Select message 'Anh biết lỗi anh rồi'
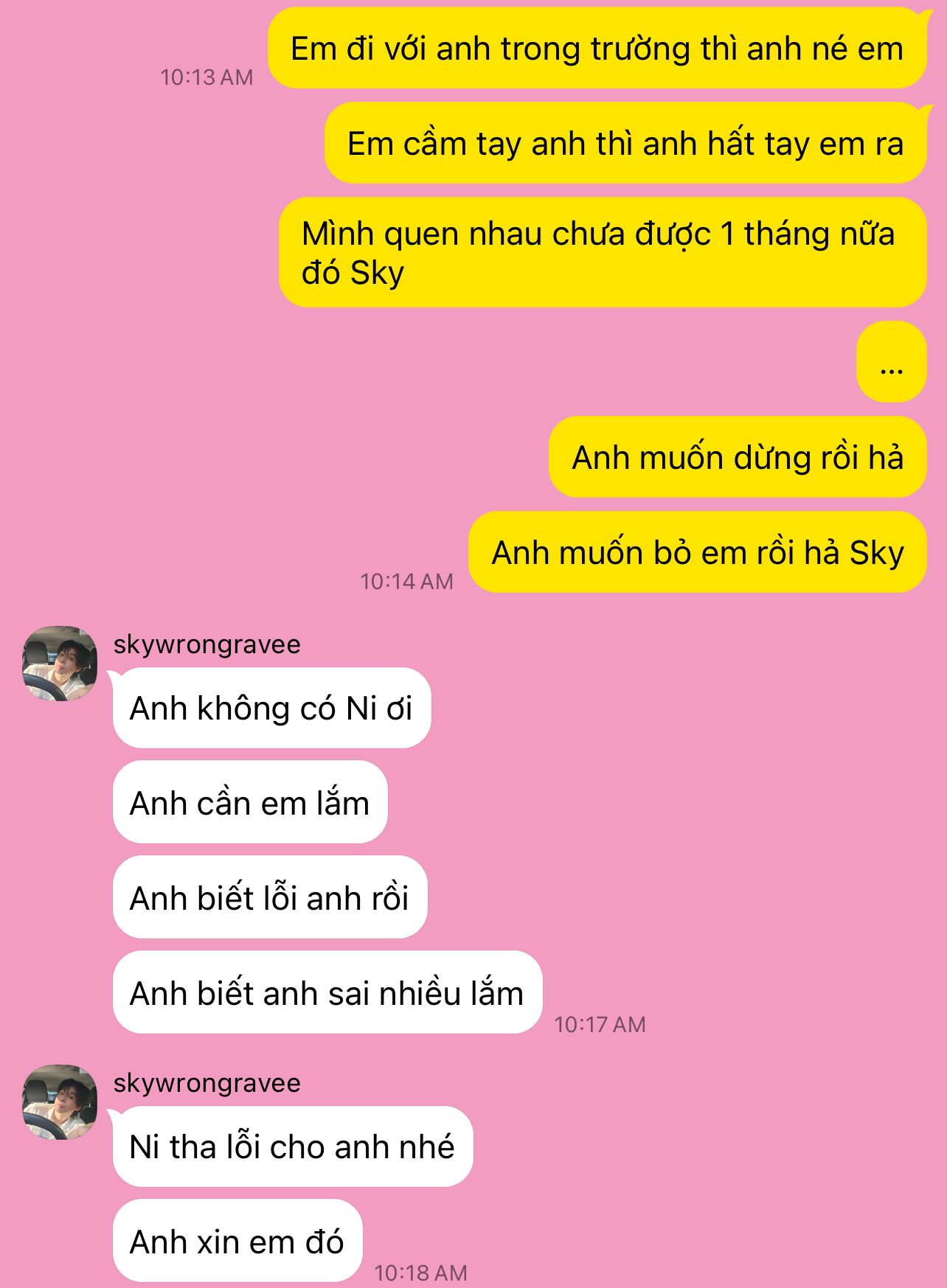The image size is (947, 1288). pyautogui.click(x=270, y=897)
